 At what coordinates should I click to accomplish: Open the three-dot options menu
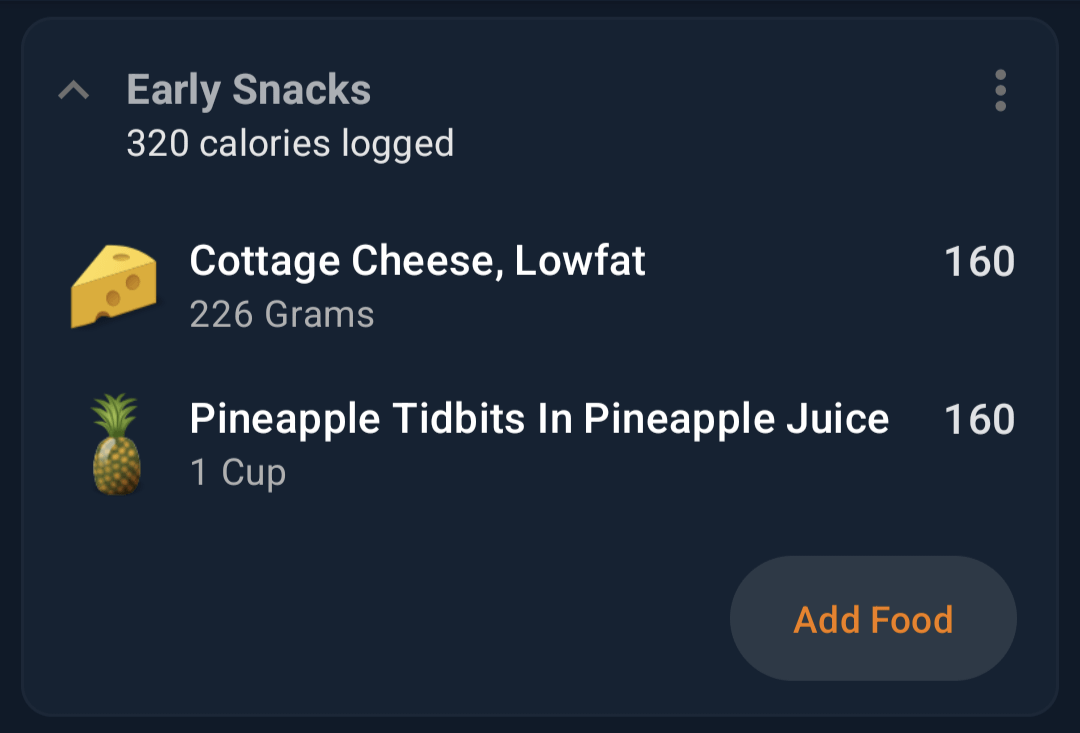click(1000, 90)
